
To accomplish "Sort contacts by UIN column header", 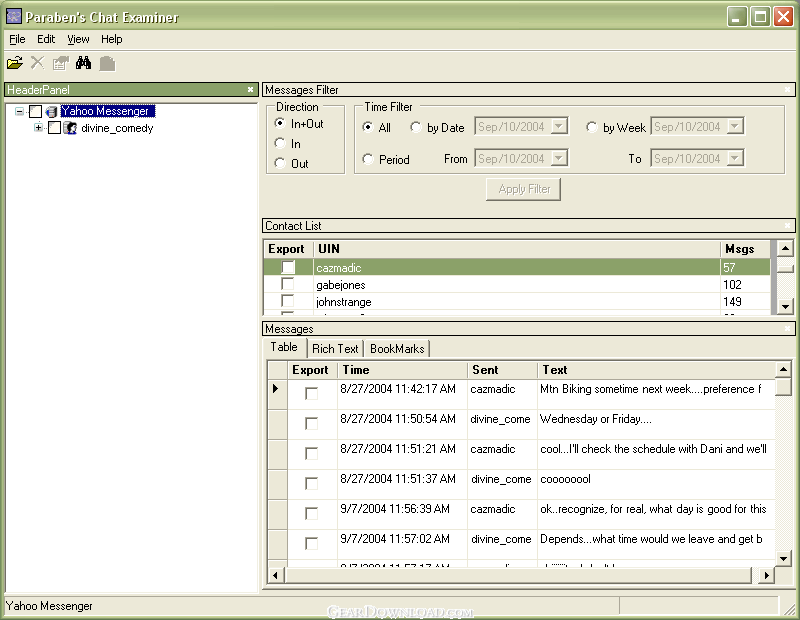I will 516,249.
